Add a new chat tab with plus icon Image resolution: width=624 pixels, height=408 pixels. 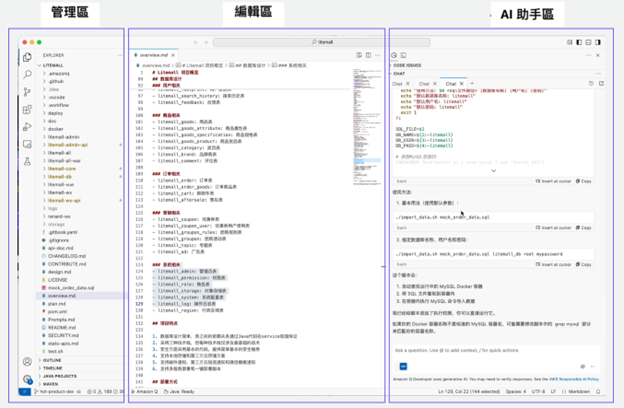click(x=472, y=84)
